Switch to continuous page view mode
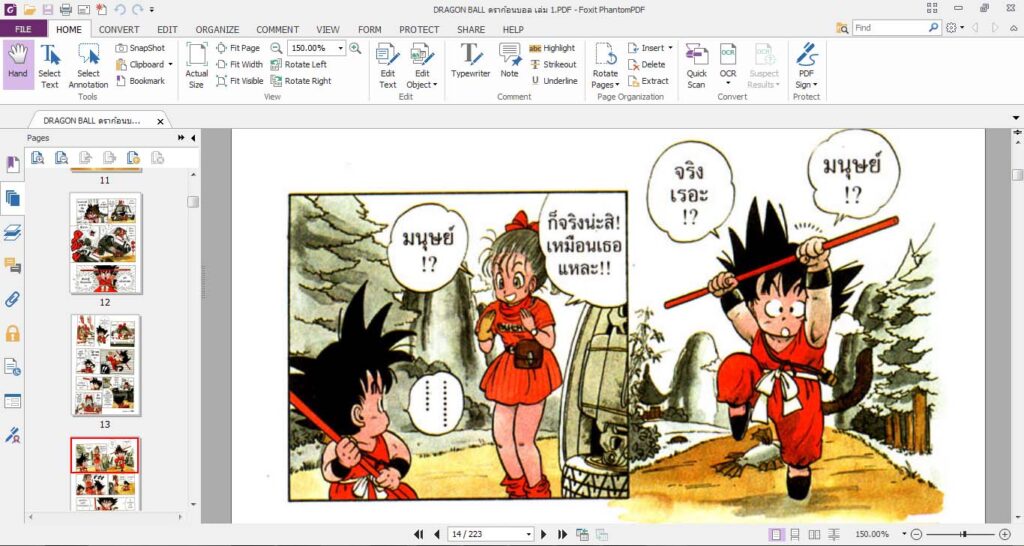The width and height of the screenshot is (1024, 546). [x=795, y=534]
